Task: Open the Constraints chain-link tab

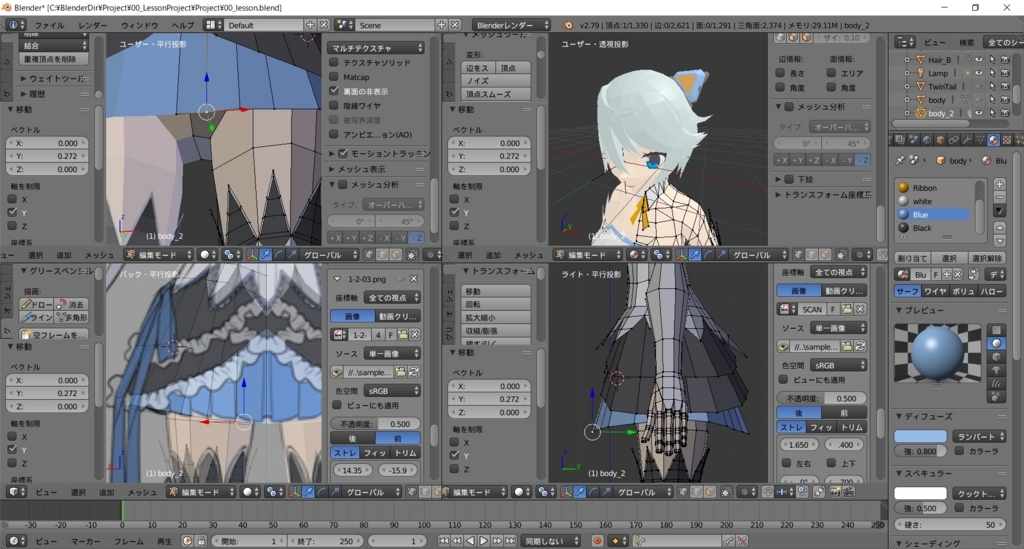Action: pos(953,140)
